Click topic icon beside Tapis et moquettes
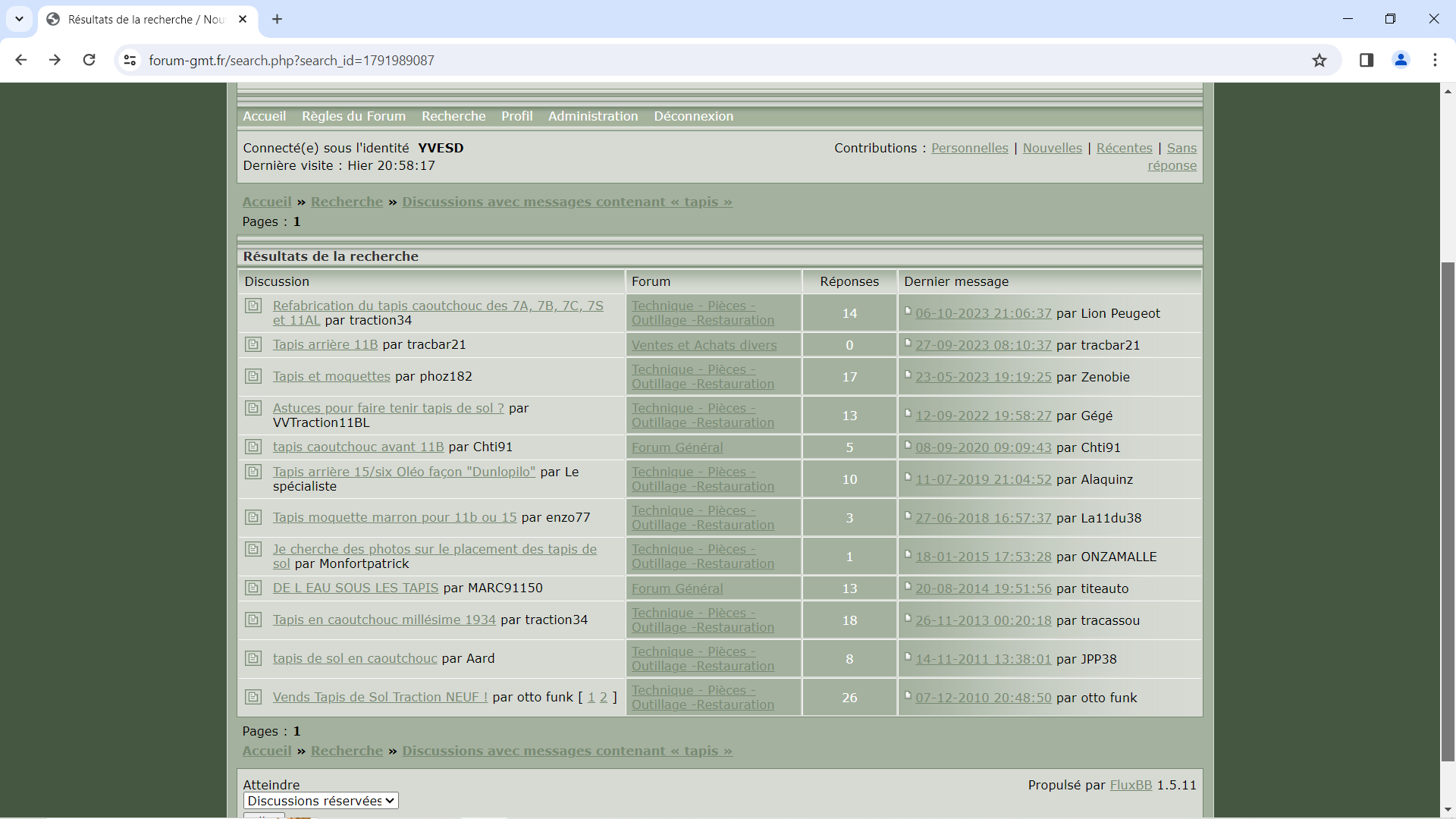This screenshot has height=819, width=1456. 253,376
